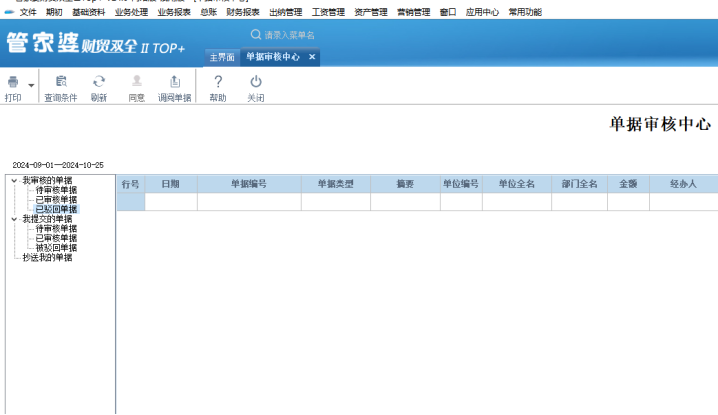Click the Close (关闭) power icon
This screenshot has width=718, height=415.
coord(256,82)
